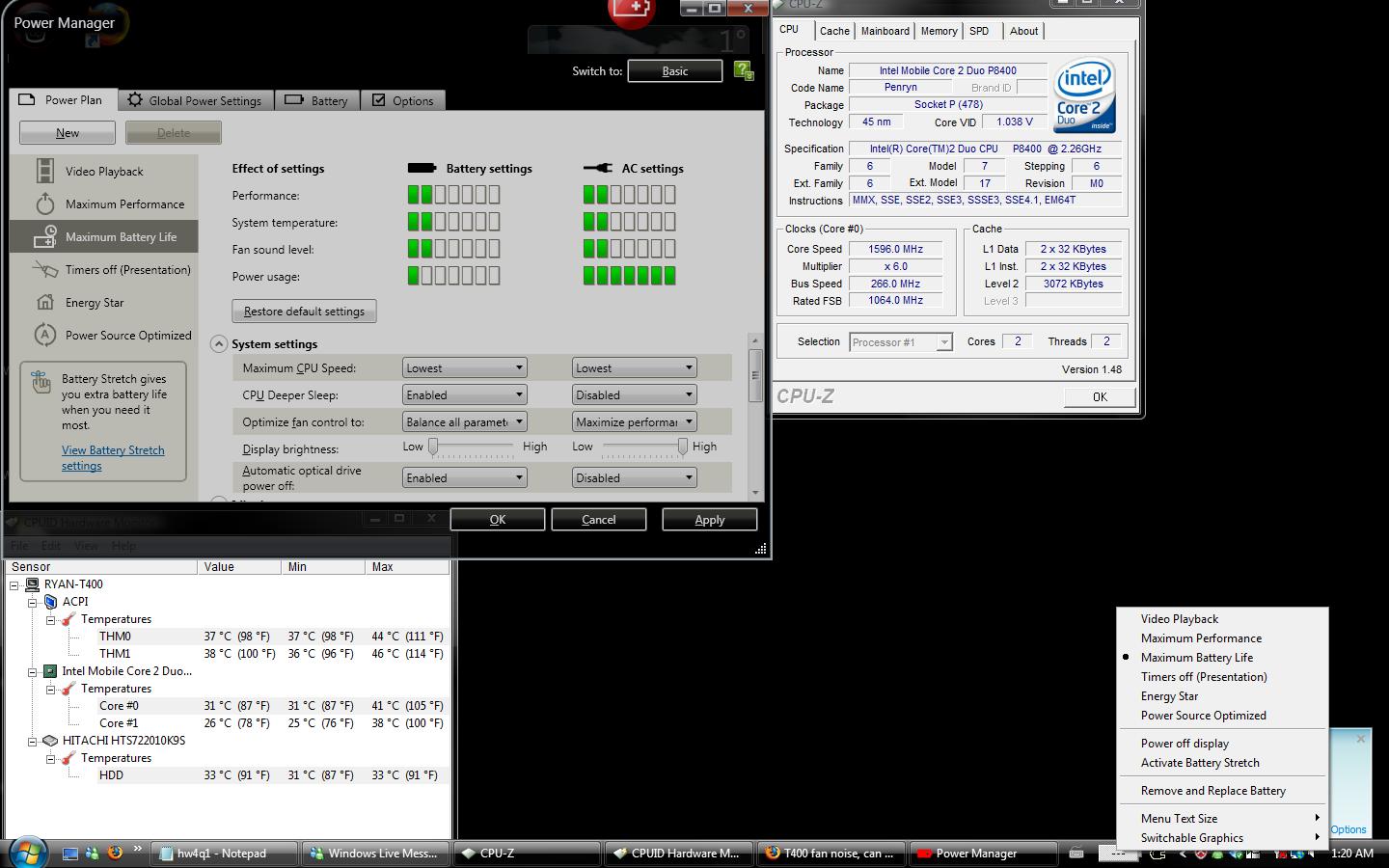Click Restore default settings button

click(x=304, y=312)
